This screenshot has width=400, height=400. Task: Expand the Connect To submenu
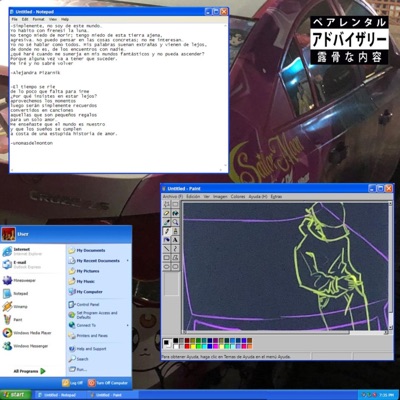pyautogui.click(x=99, y=325)
